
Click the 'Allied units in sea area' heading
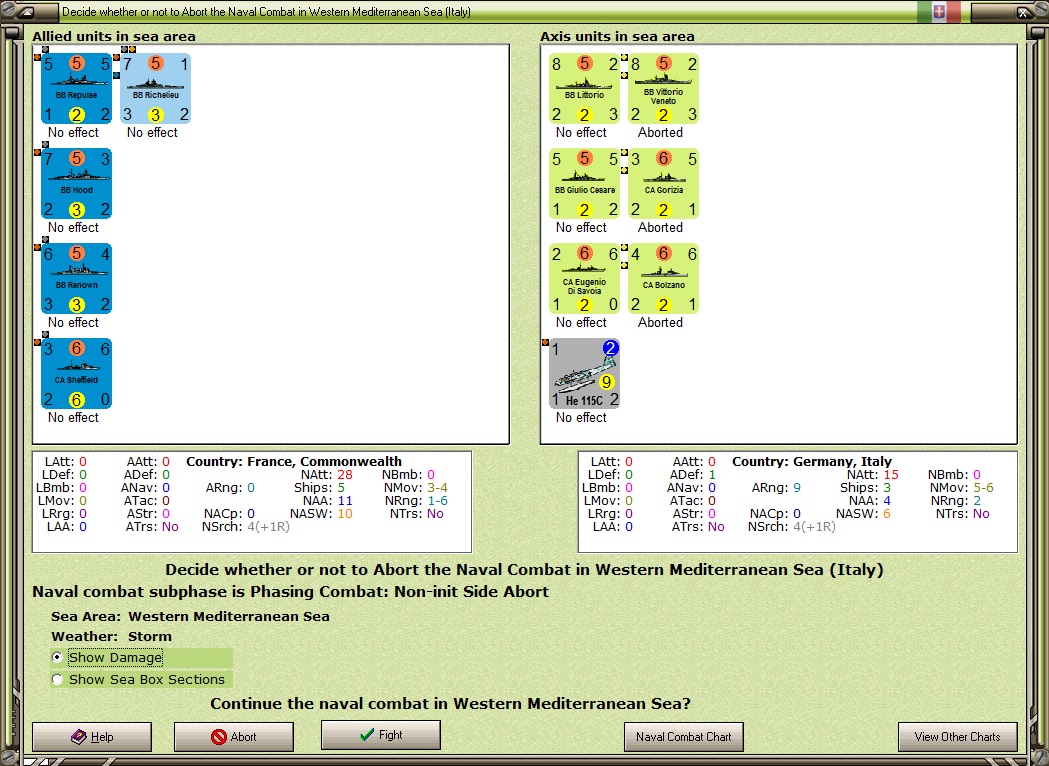pos(114,36)
